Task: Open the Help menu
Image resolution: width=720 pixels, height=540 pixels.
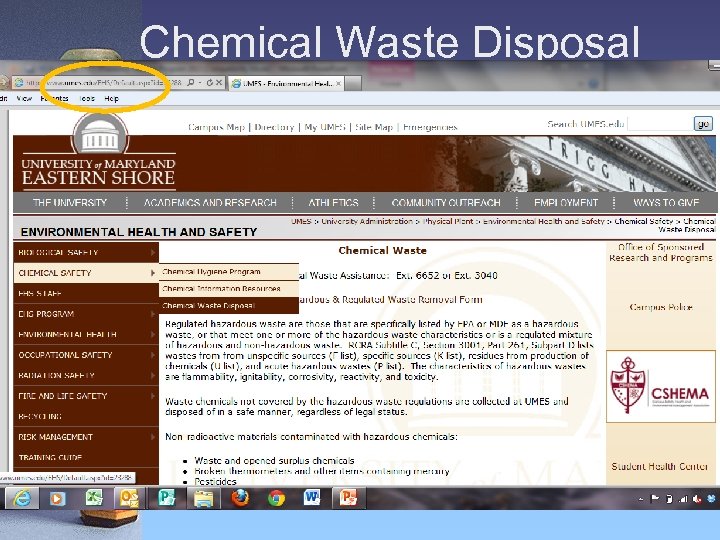Action: 111,98
